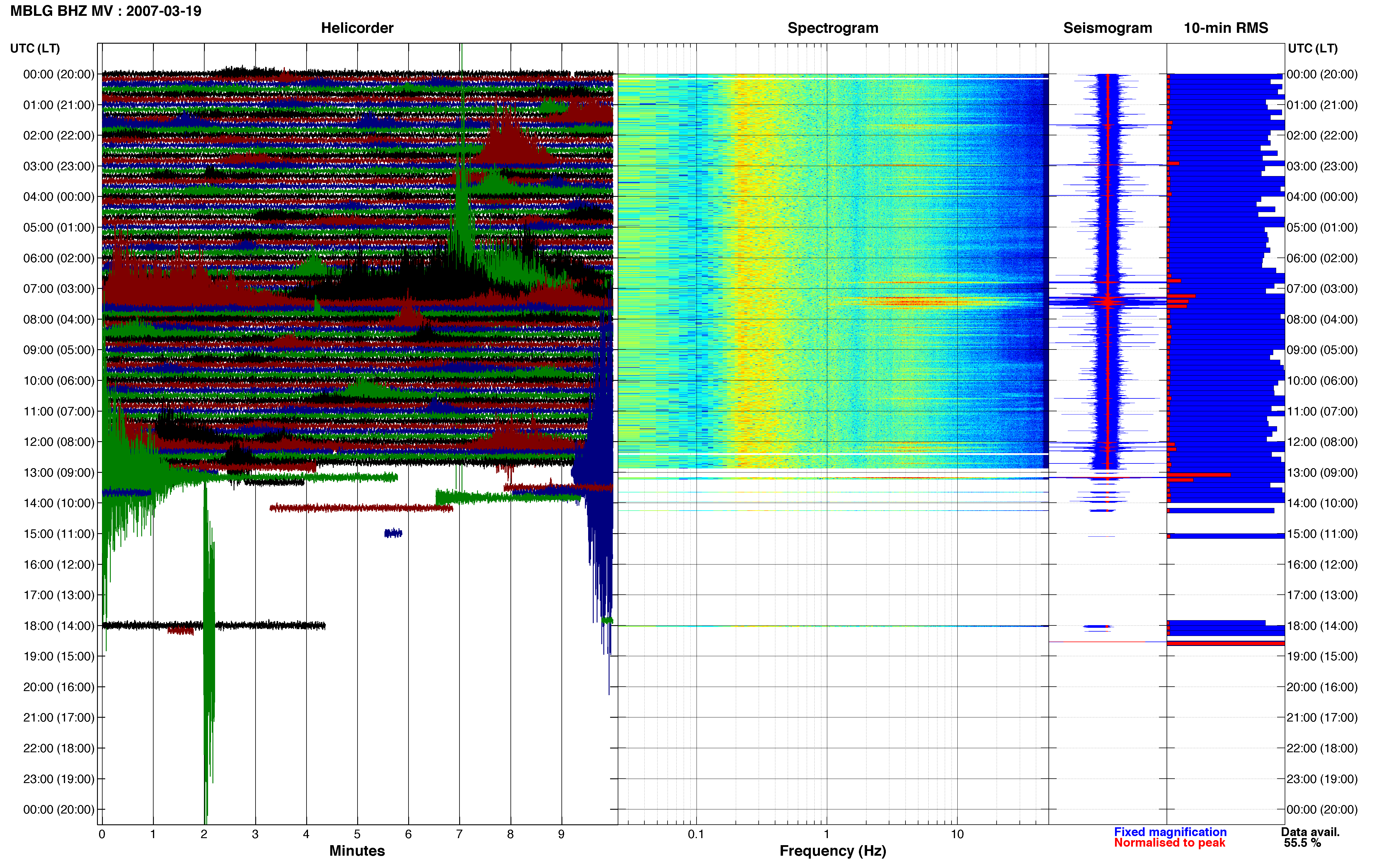1389x868 pixels.
Task: Click the 'Minutes' x-axis label
Action: [x=357, y=851]
